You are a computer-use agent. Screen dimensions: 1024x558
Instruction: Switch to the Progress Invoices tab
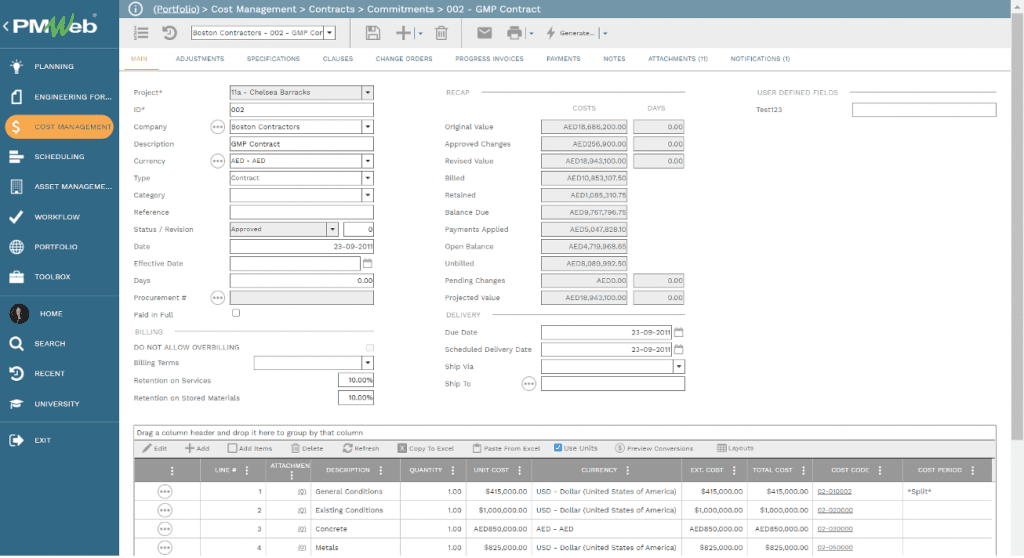click(489, 59)
